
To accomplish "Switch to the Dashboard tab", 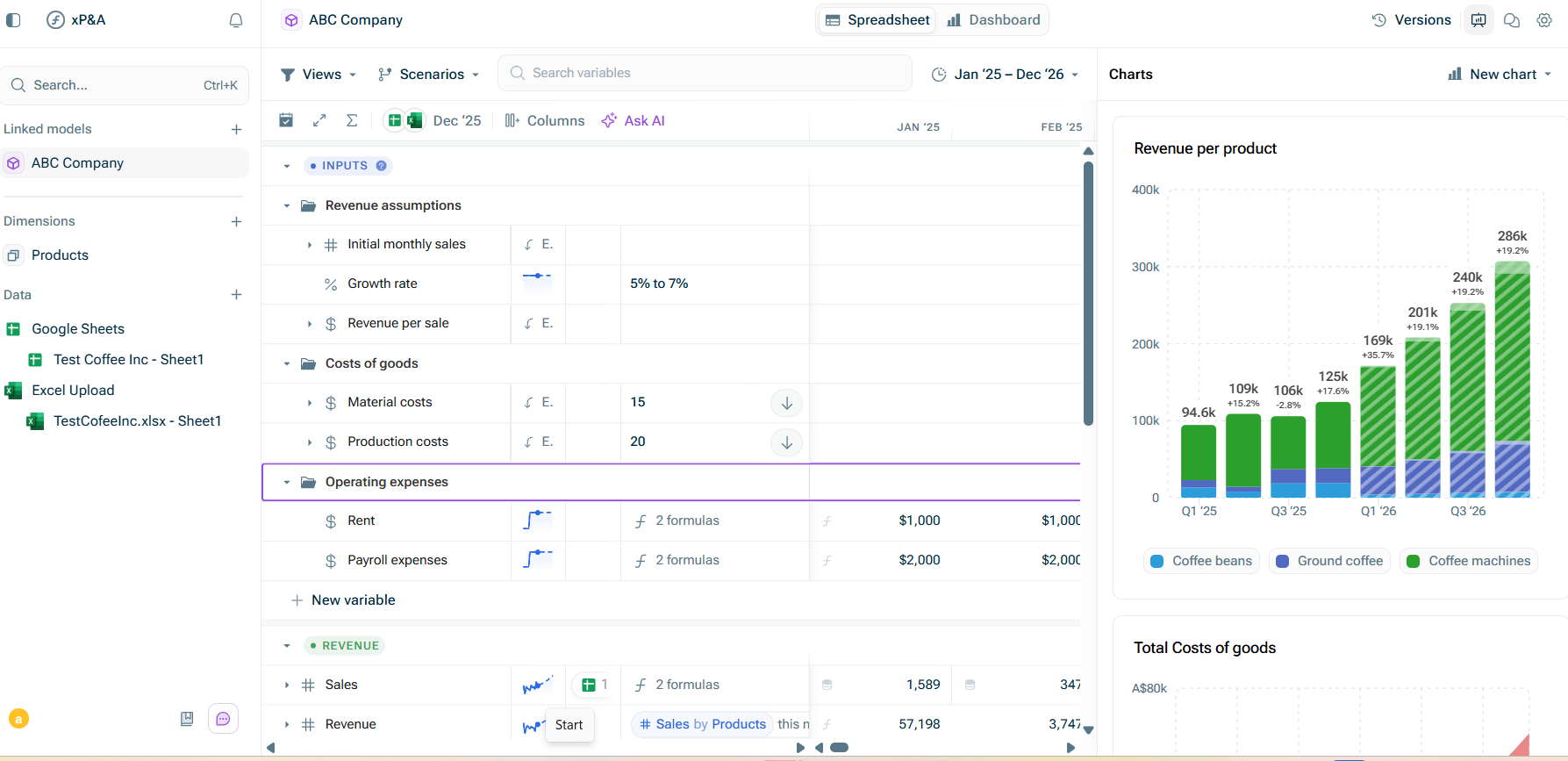I will coord(993,20).
